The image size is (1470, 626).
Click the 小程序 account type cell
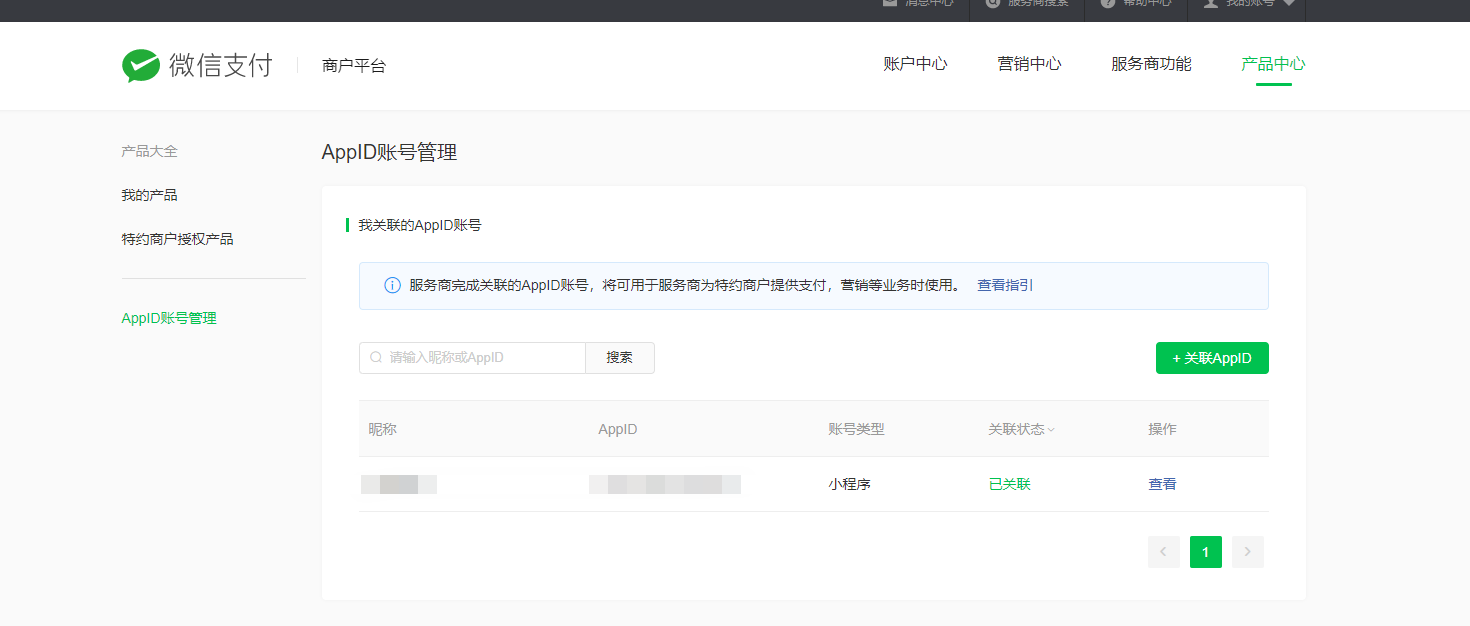point(849,484)
